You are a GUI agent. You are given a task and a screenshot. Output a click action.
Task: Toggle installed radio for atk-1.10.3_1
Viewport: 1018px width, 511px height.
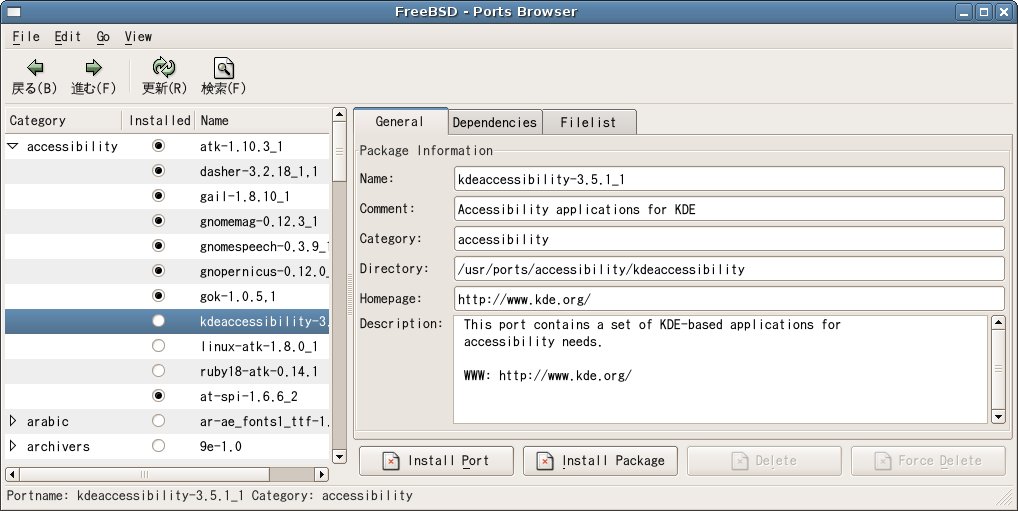158,146
